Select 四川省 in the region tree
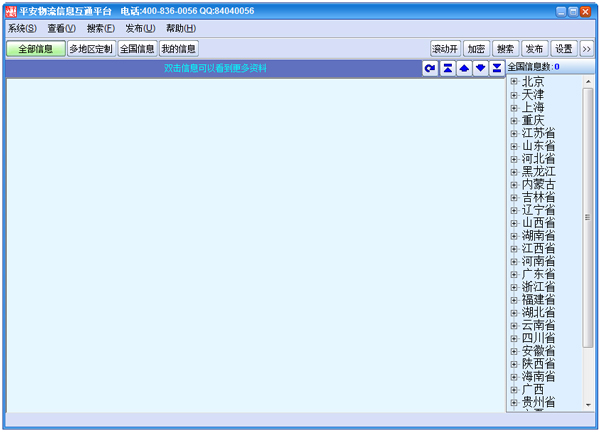 (x=538, y=338)
